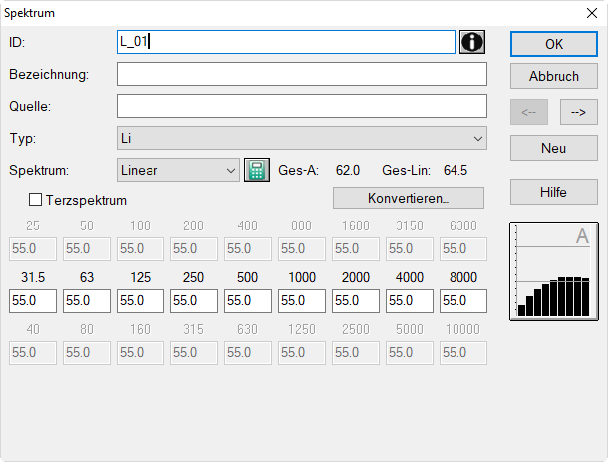Select the 1000 Hz value field
This screenshot has height=462, width=608.
pos(302,301)
